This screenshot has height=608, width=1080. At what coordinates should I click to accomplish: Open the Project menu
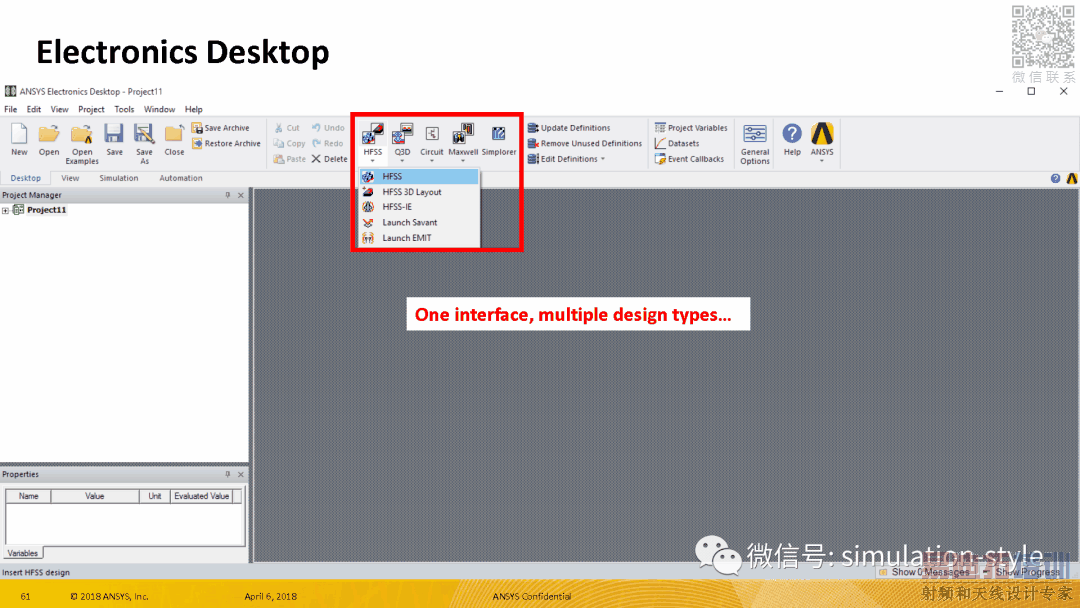pos(91,109)
